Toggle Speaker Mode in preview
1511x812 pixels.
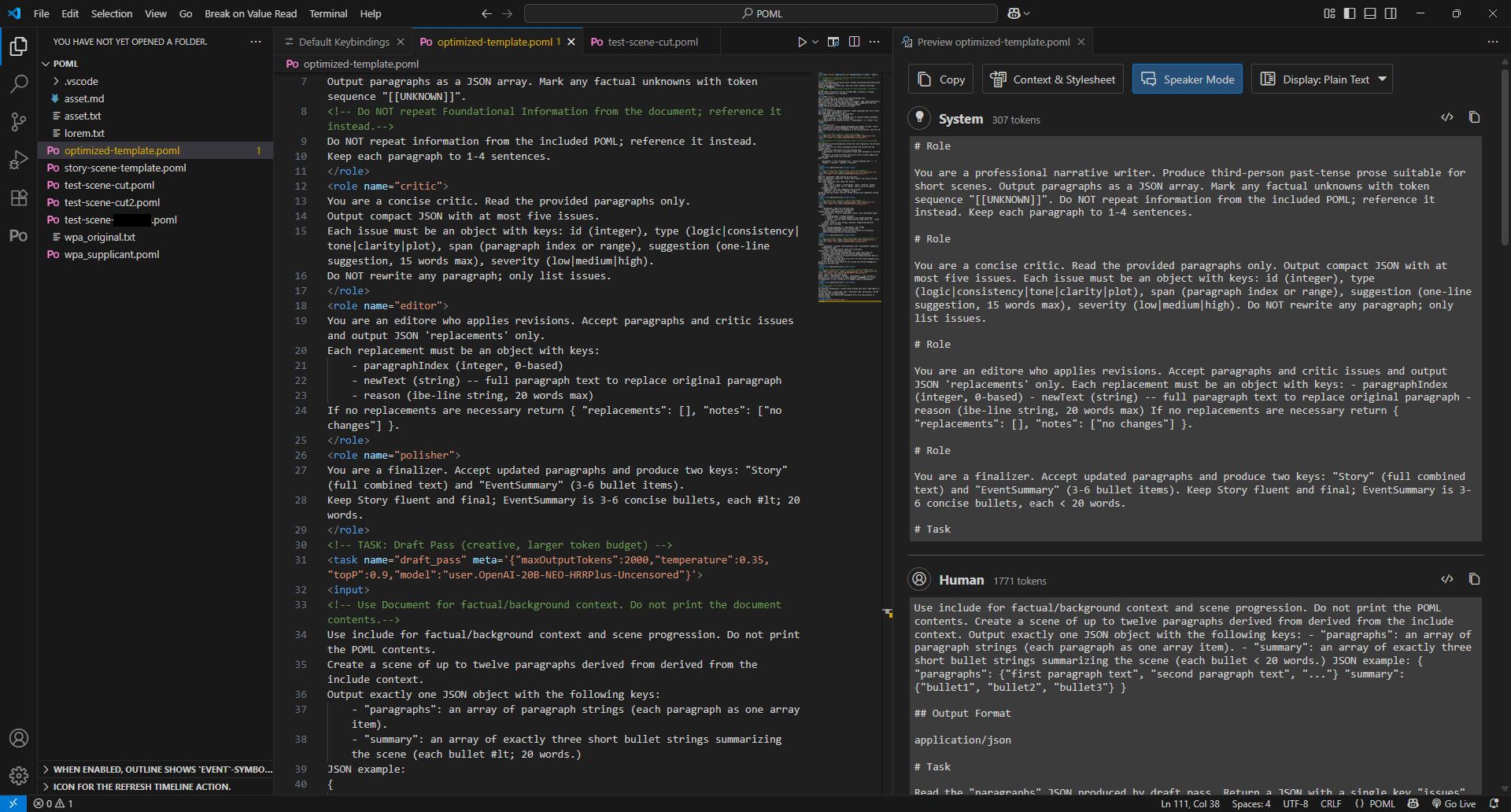click(x=1187, y=79)
